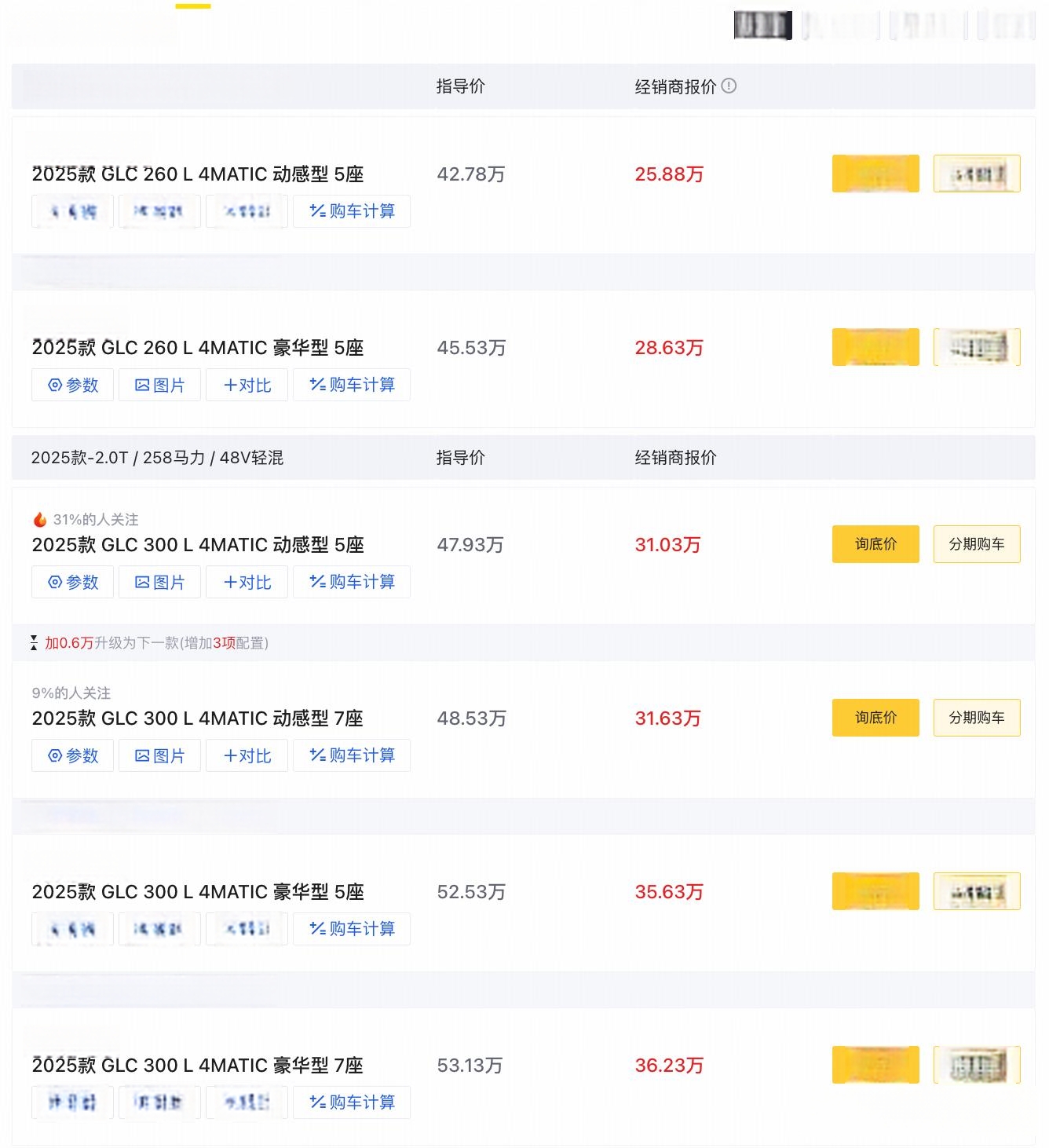Open the 2025款 GLC 300 L 4MATIC 豪华型 5座 title
The height and width of the screenshot is (1148, 1049).
[198, 892]
